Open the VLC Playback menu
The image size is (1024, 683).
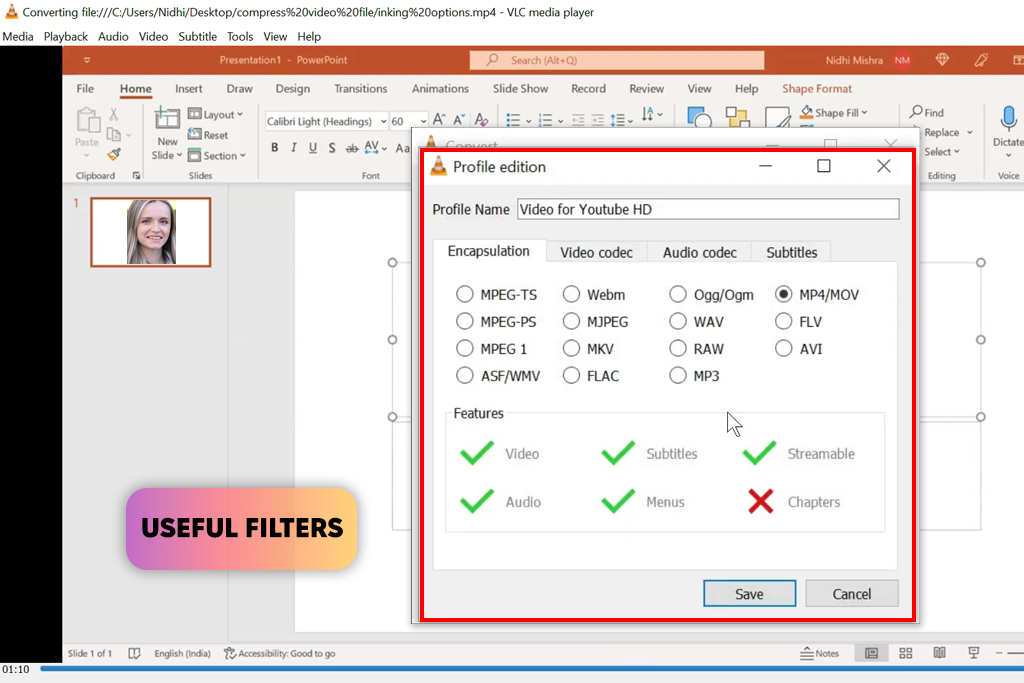(66, 36)
